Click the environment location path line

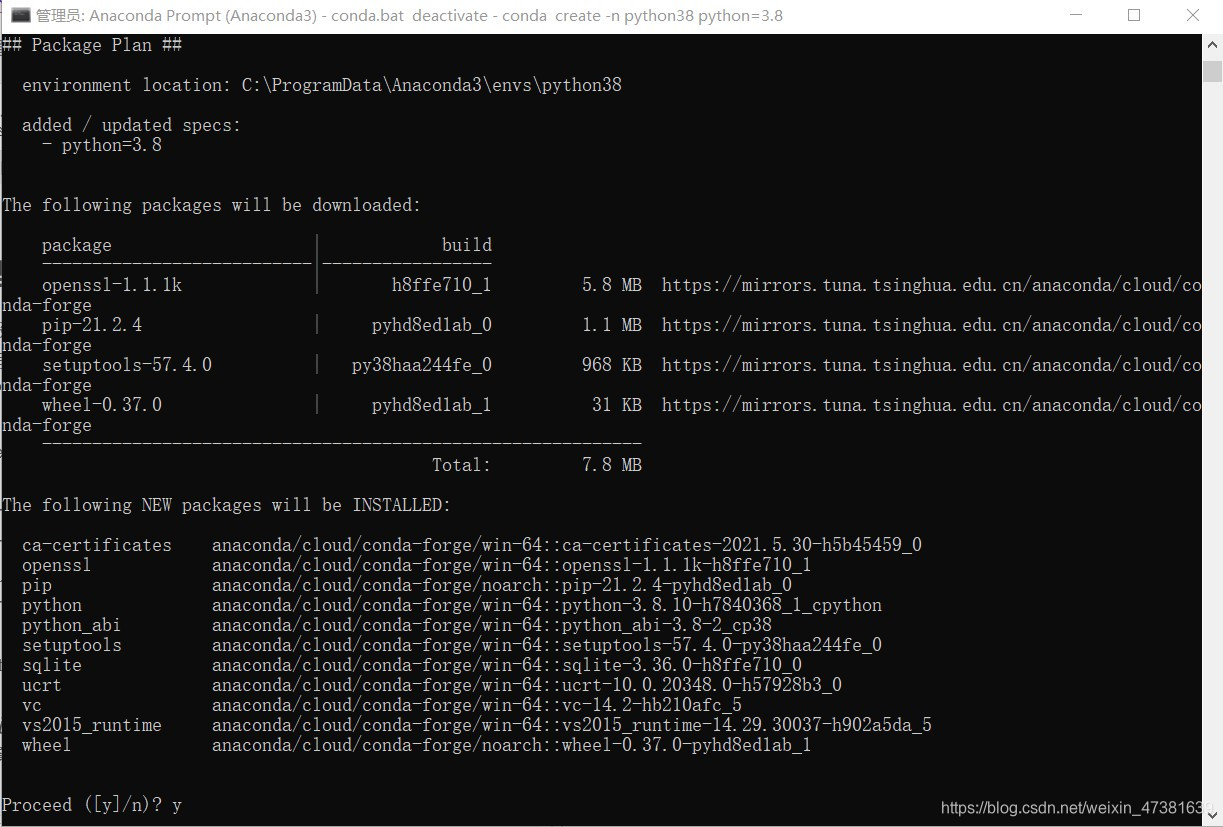click(x=322, y=85)
